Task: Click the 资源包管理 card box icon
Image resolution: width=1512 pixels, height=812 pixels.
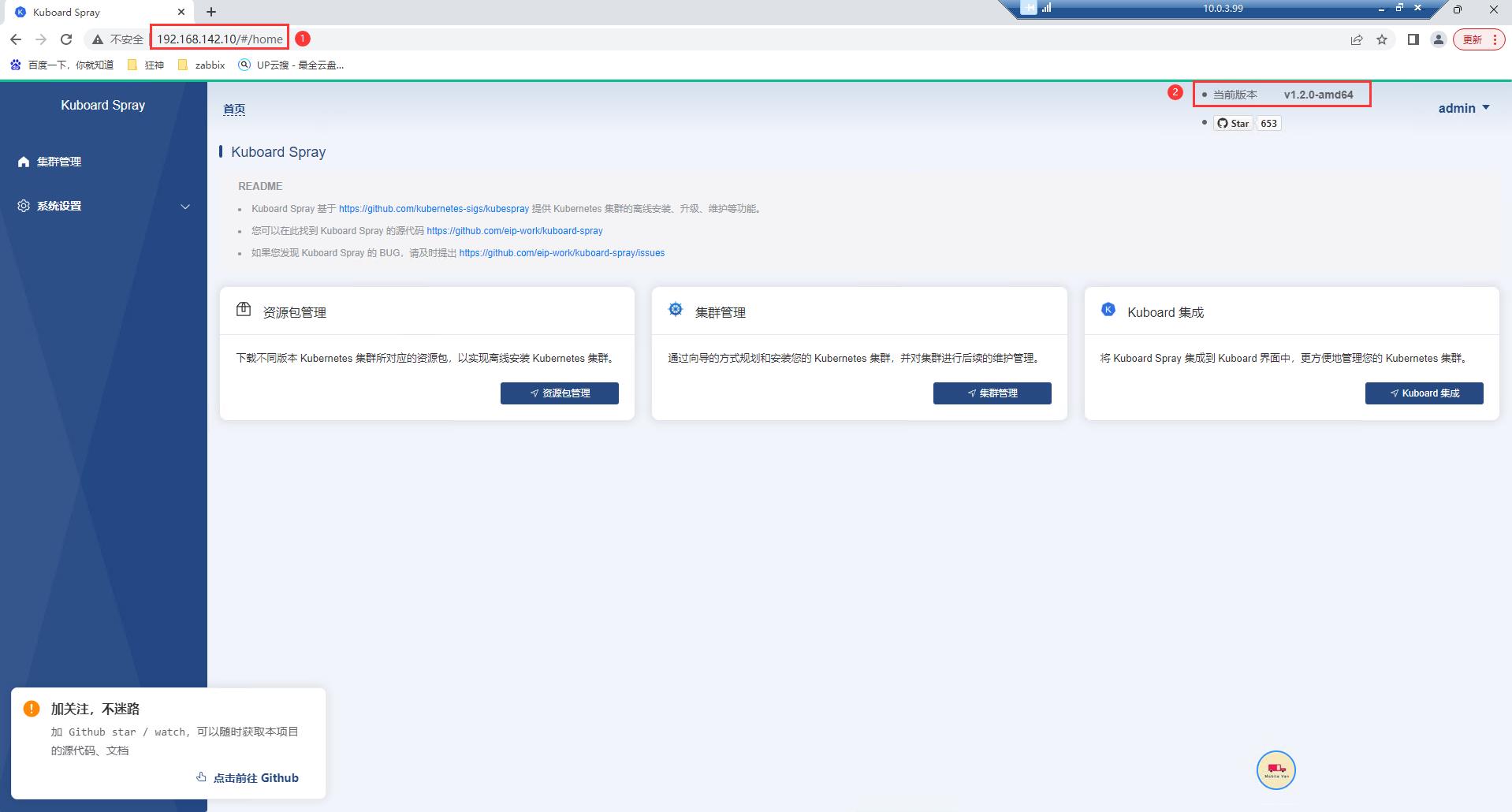Action: pos(244,309)
